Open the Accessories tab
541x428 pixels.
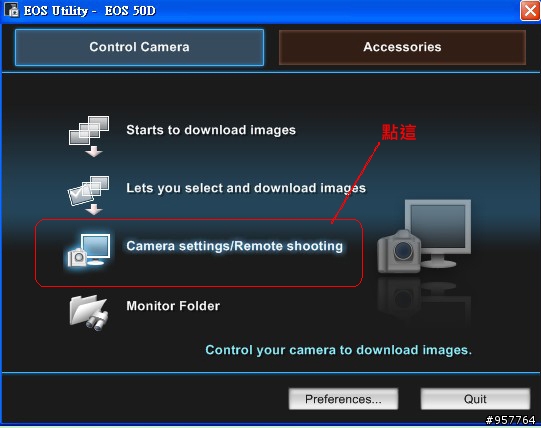[402, 47]
